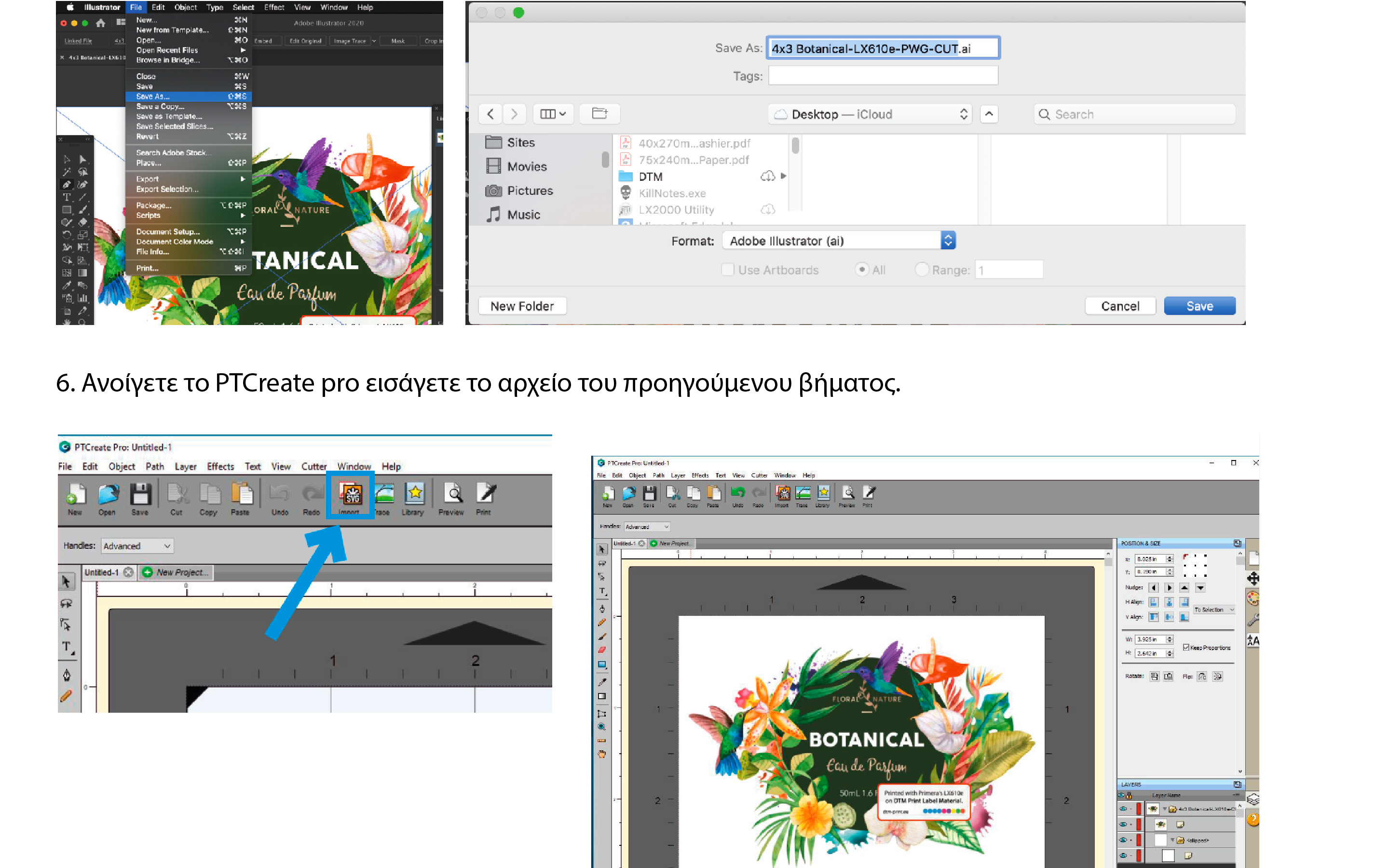Click the Import icon in PTCreate window showing the Botanical label

pos(782,492)
